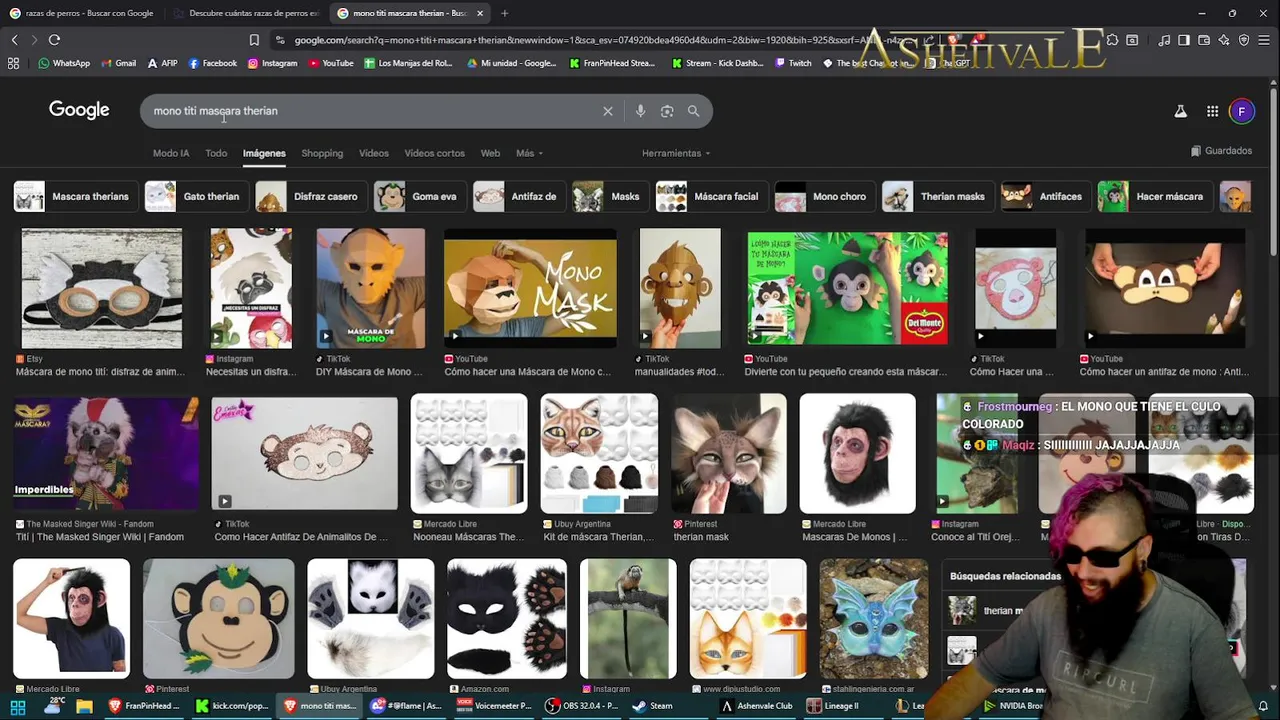Viewport: 1280px width, 720px height.
Task: Open YouTube bookmark
Action: (x=331, y=63)
